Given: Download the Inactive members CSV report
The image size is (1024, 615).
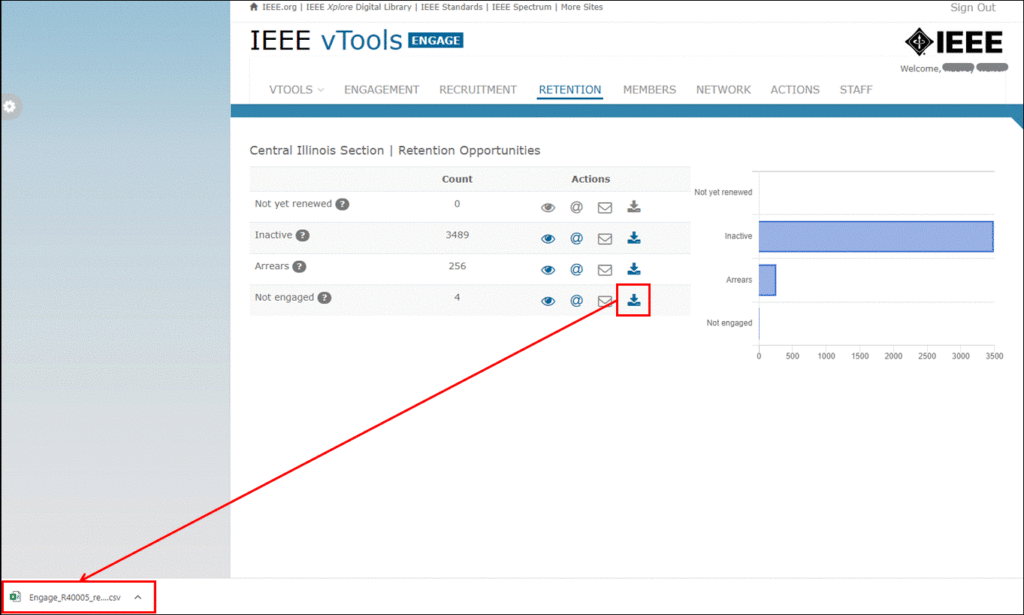Looking at the screenshot, I should 633,238.
